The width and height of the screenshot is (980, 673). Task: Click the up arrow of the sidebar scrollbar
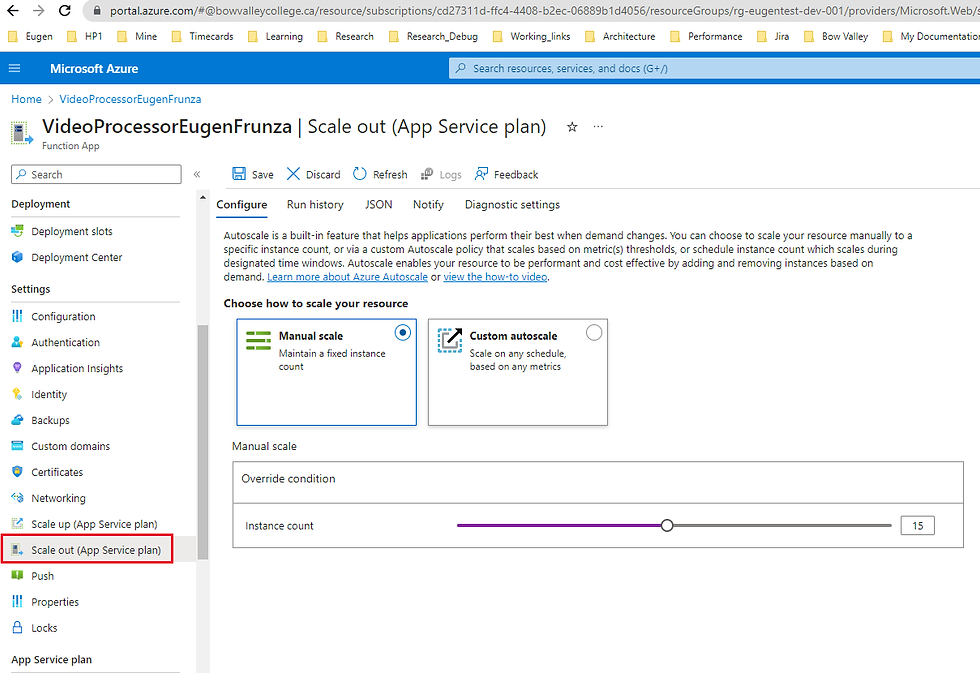tap(202, 198)
